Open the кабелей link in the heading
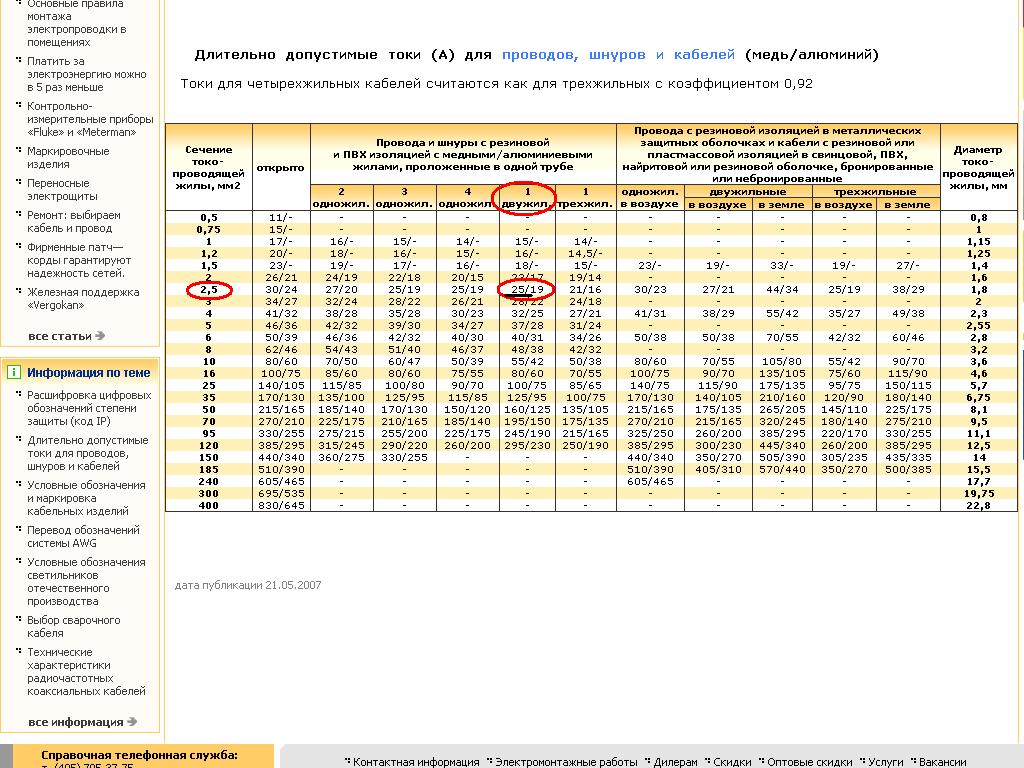The image size is (1024, 768). pos(703,54)
